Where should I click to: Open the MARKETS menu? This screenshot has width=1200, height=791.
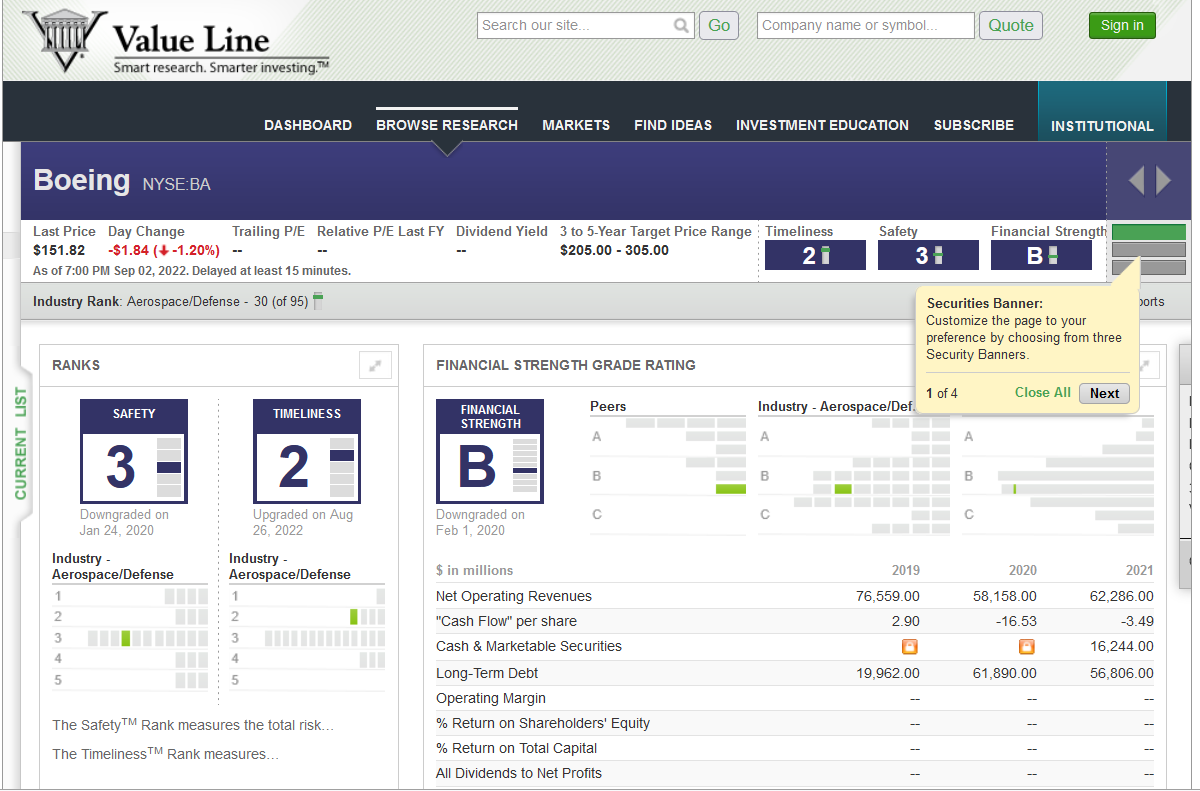pyautogui.click(x=576, y=125)
